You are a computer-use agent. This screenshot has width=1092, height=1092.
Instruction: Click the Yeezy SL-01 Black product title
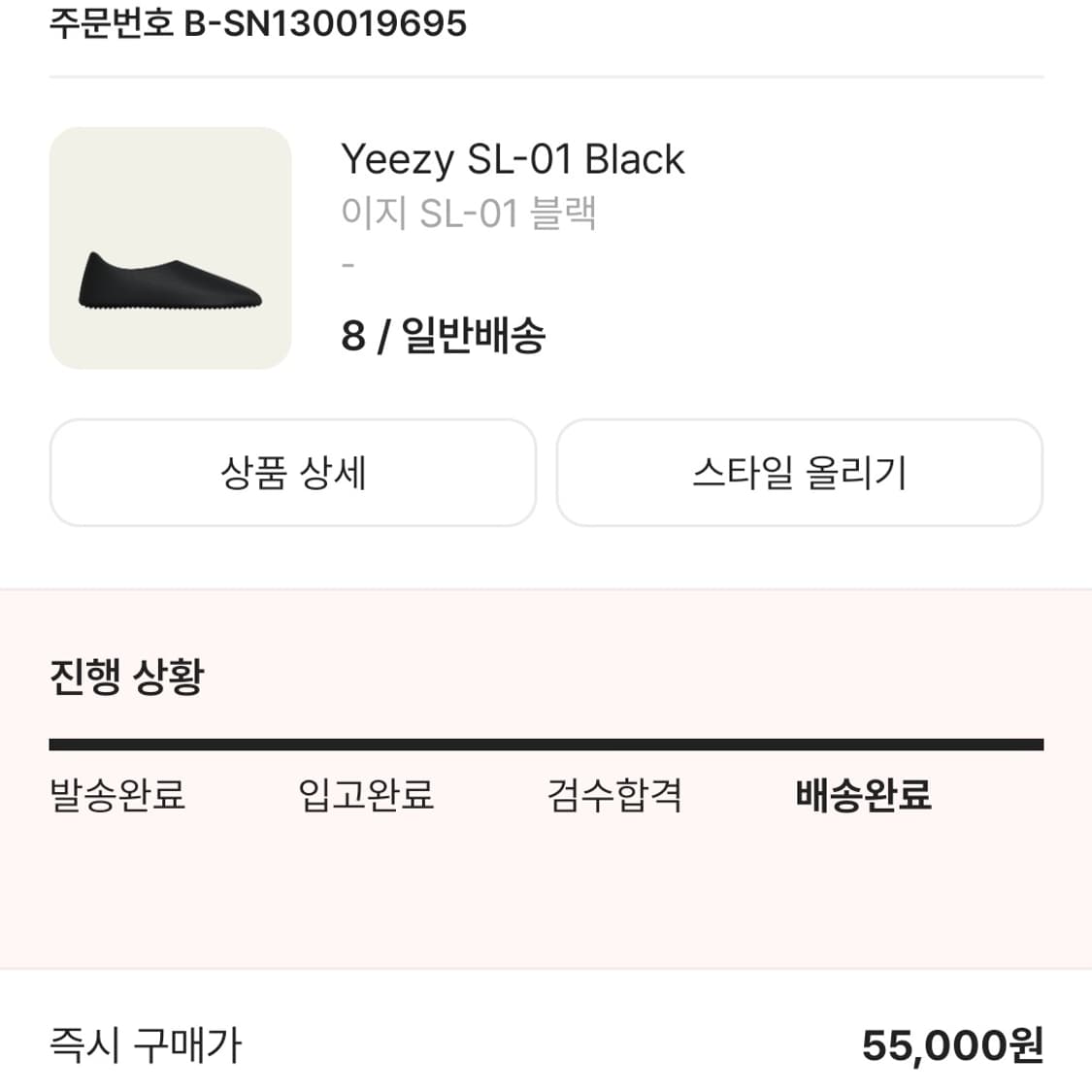click(513, 159)
